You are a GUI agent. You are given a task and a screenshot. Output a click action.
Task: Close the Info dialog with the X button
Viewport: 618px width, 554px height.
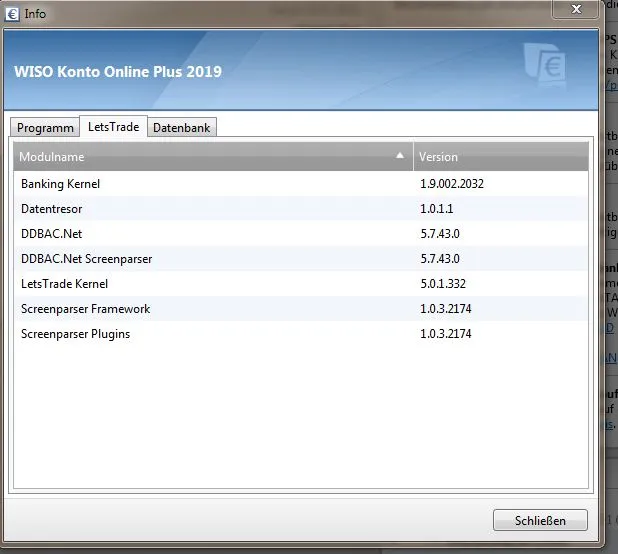click(576, 9)
